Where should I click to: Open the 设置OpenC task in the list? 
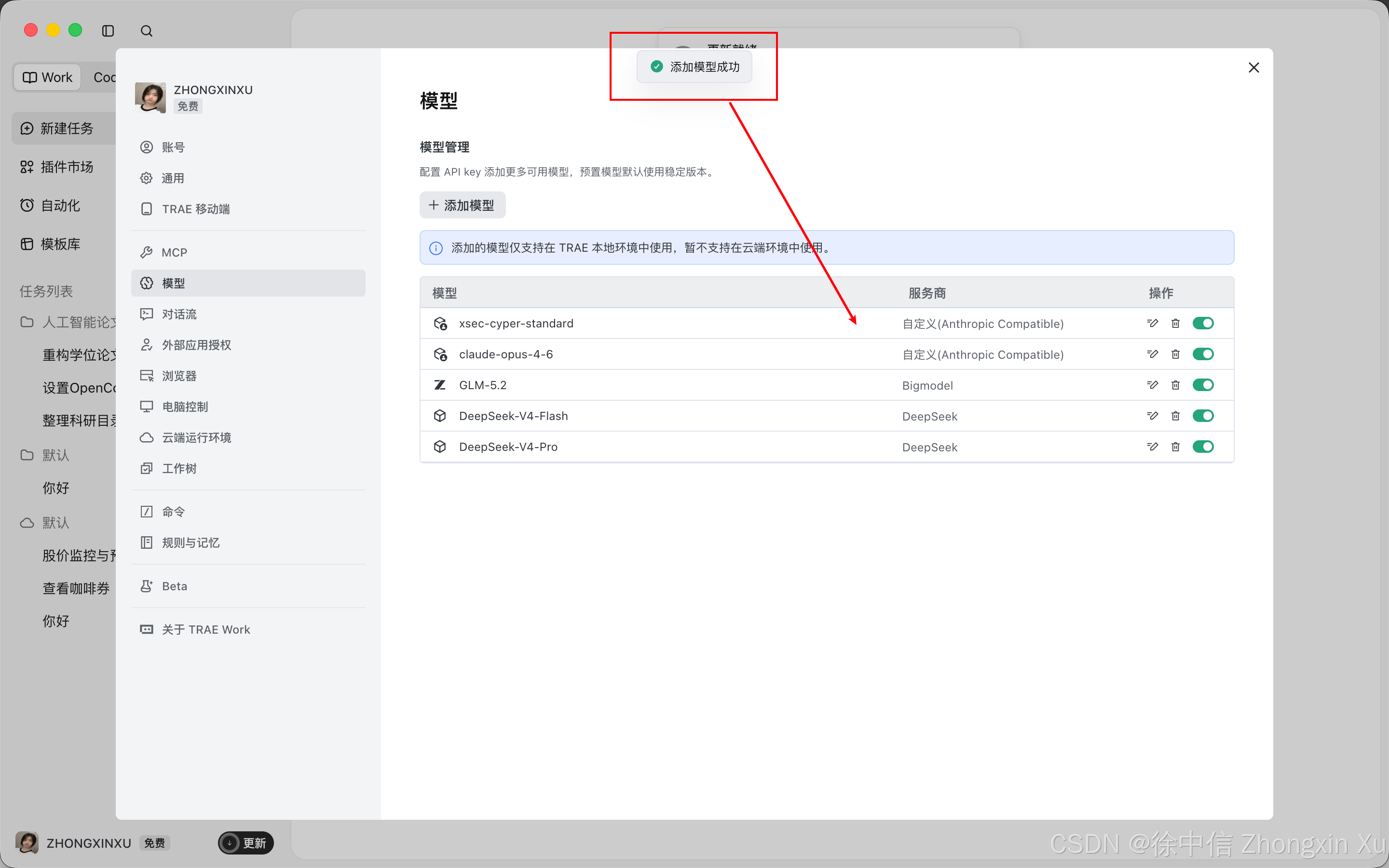pos(79,388)
